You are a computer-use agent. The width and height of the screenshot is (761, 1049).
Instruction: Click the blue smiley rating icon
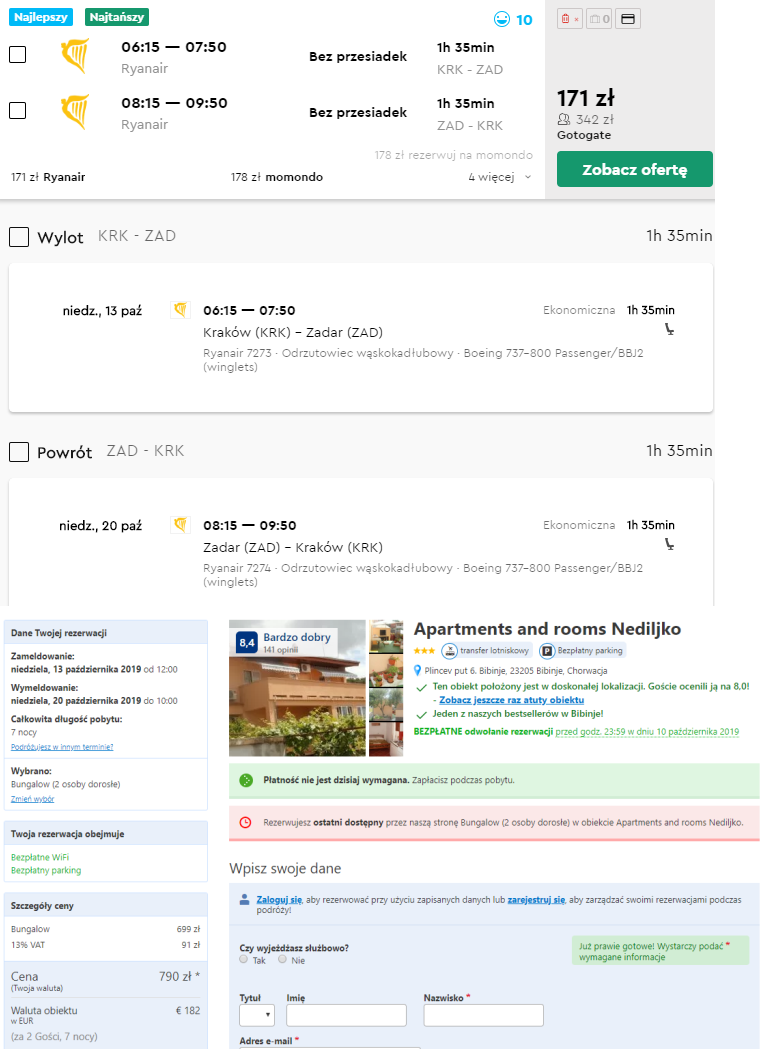502,19
